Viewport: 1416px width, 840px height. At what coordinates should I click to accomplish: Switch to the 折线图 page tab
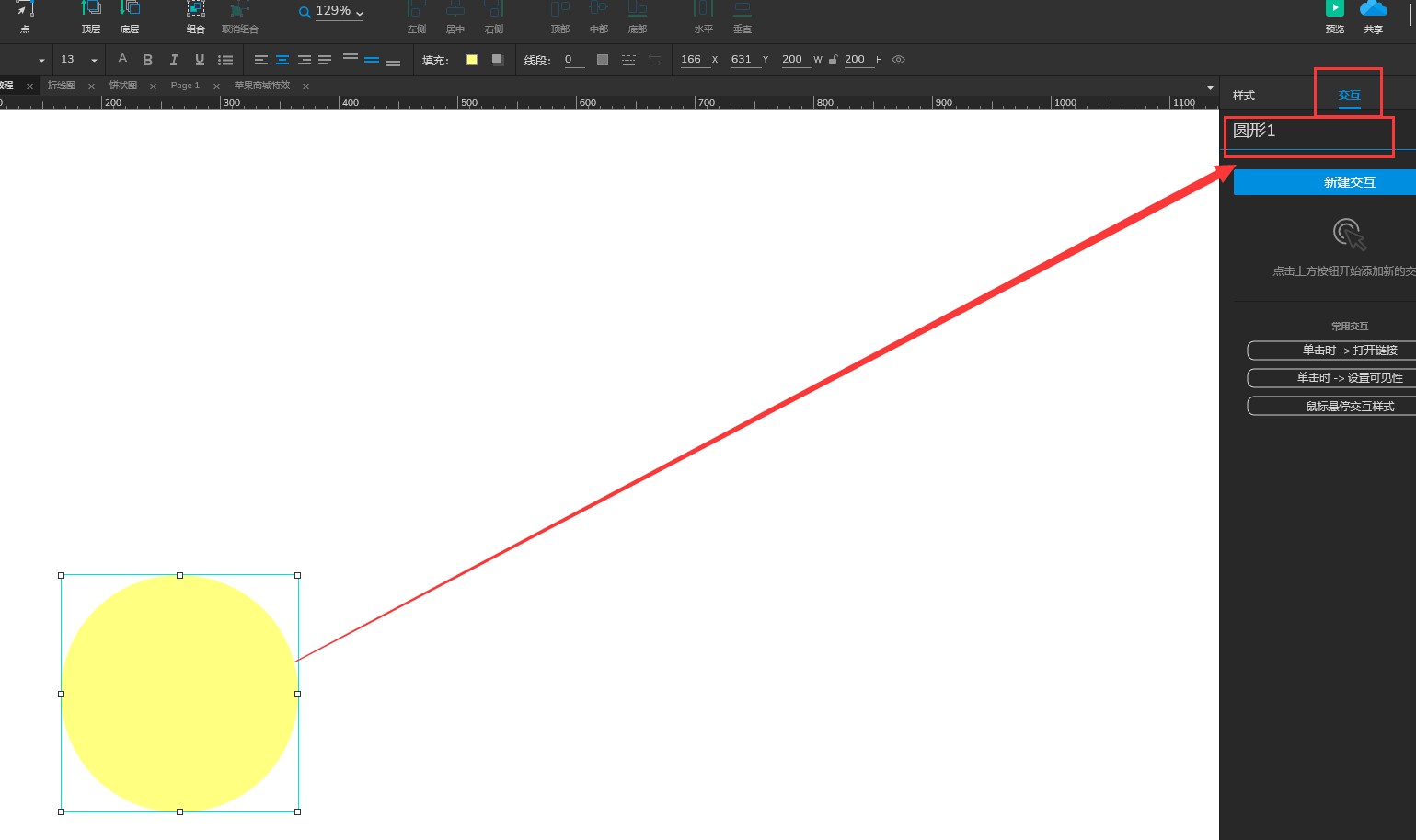62,86
